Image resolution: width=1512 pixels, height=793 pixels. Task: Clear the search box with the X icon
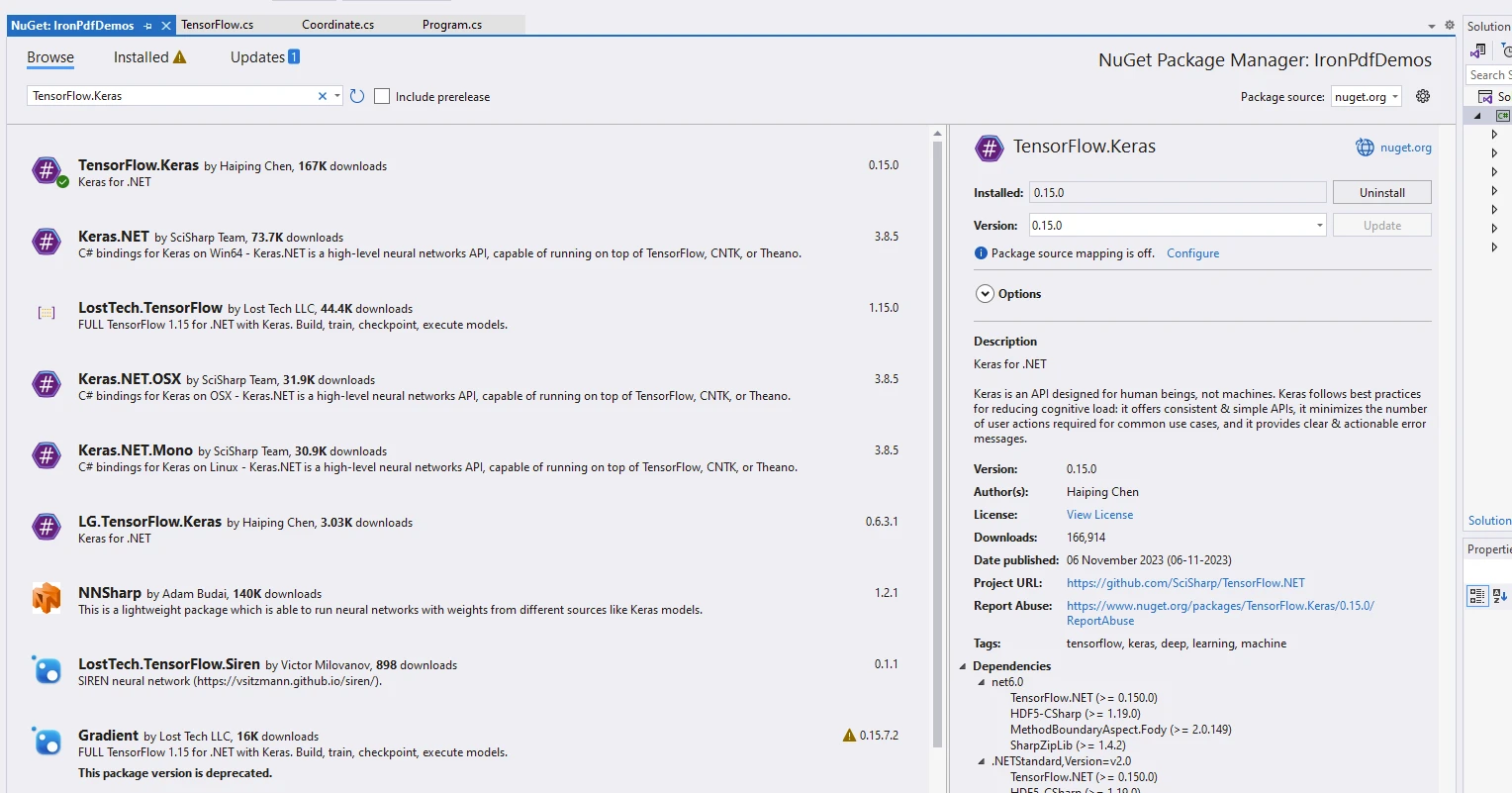[322, 96]
